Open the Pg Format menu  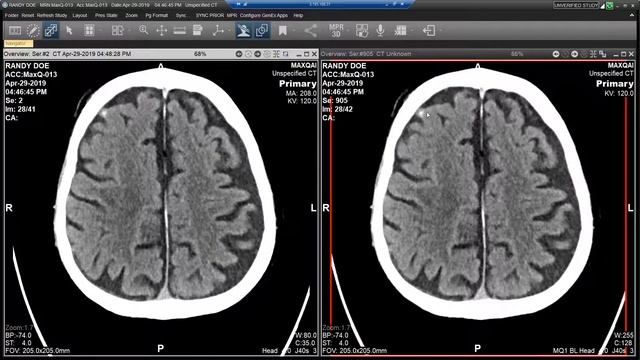(156, 16)
